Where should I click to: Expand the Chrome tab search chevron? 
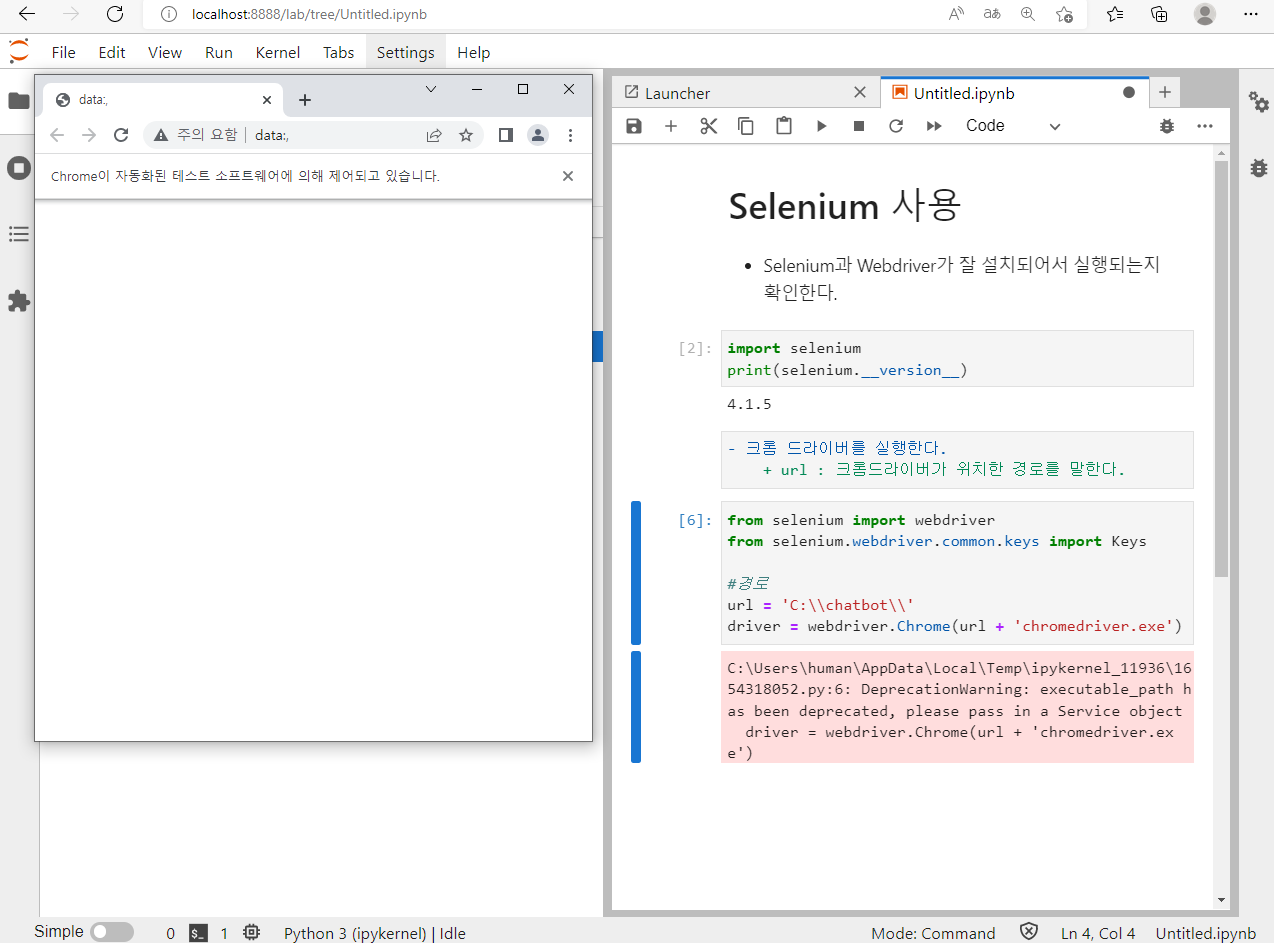(431, 89)
